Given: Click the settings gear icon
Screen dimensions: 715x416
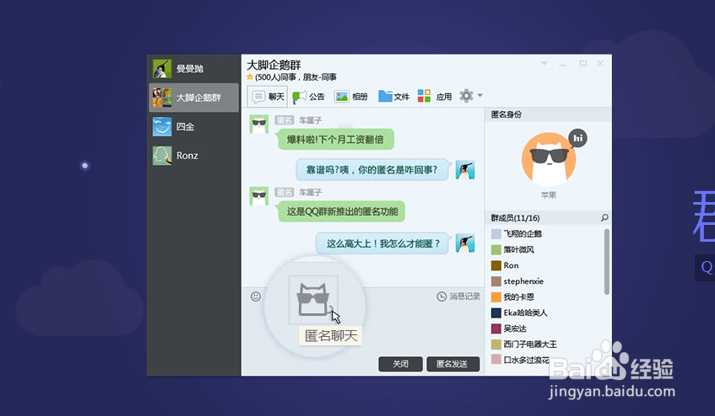Looking at the screenshot, I should (x=466, y=96).
